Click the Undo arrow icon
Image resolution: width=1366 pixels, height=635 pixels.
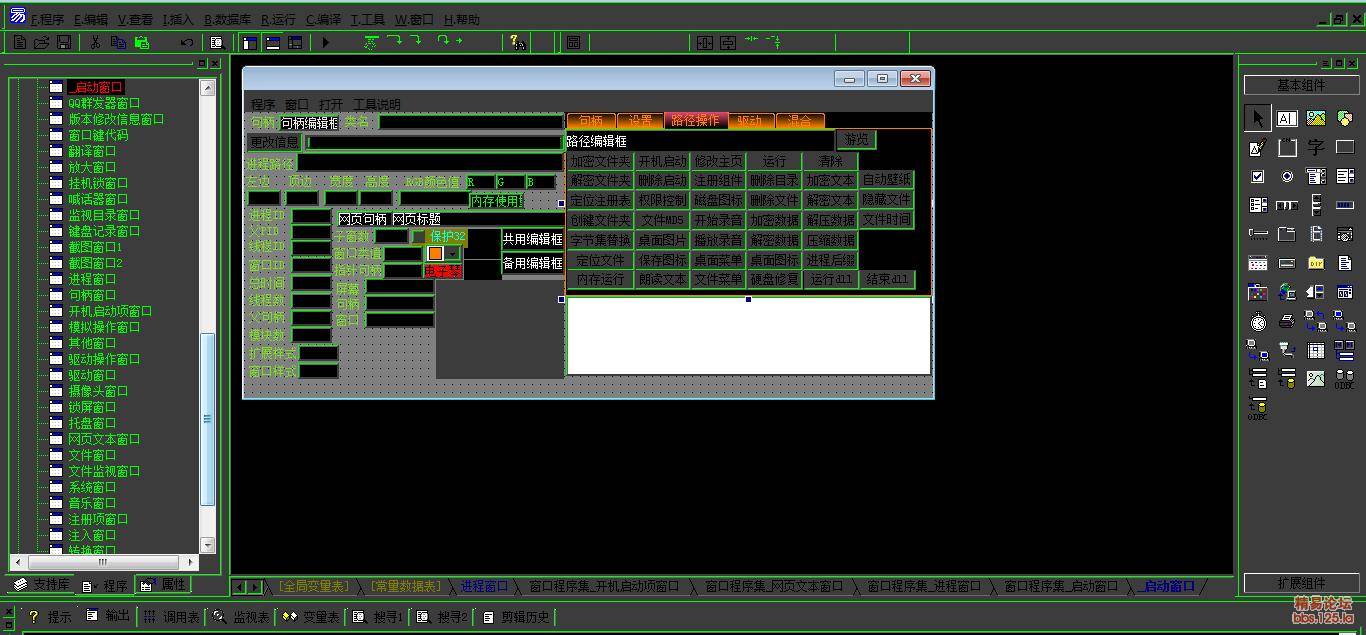pos(186,42)
